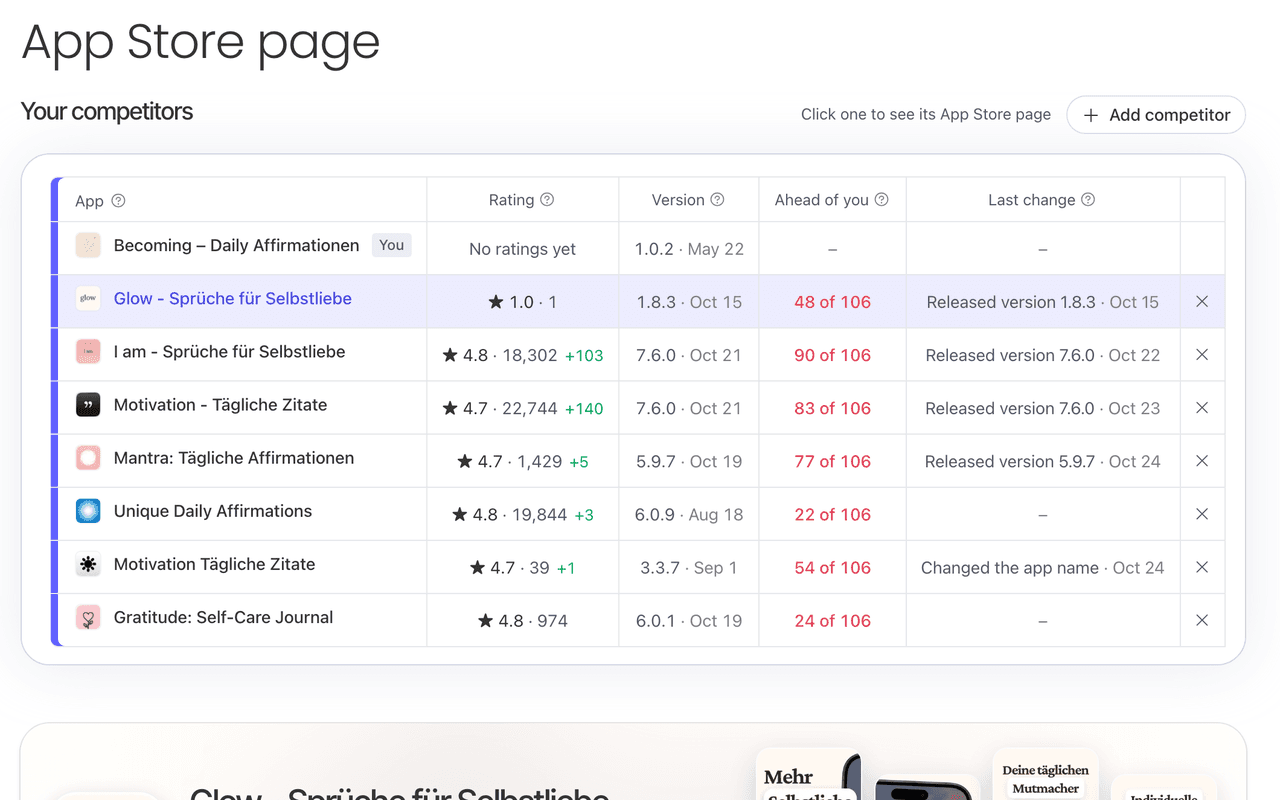Screen dimensions: 1280x800
Task: Click the 90 of 106 ranking cell
Action: 832,355
